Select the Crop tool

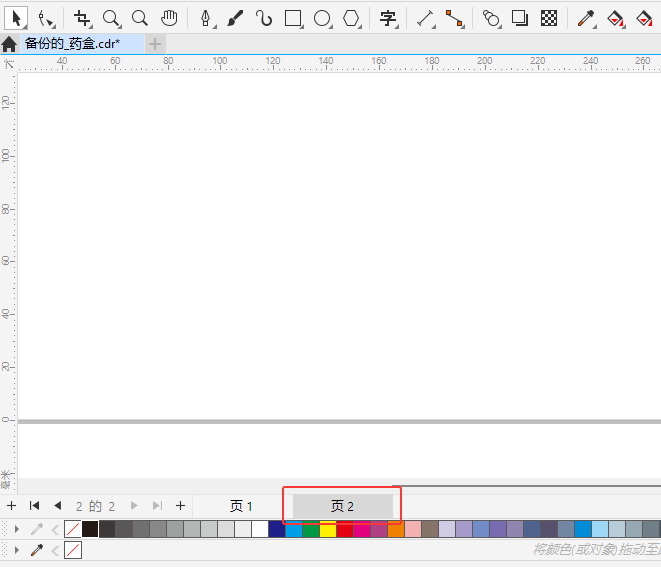[82, 19]
